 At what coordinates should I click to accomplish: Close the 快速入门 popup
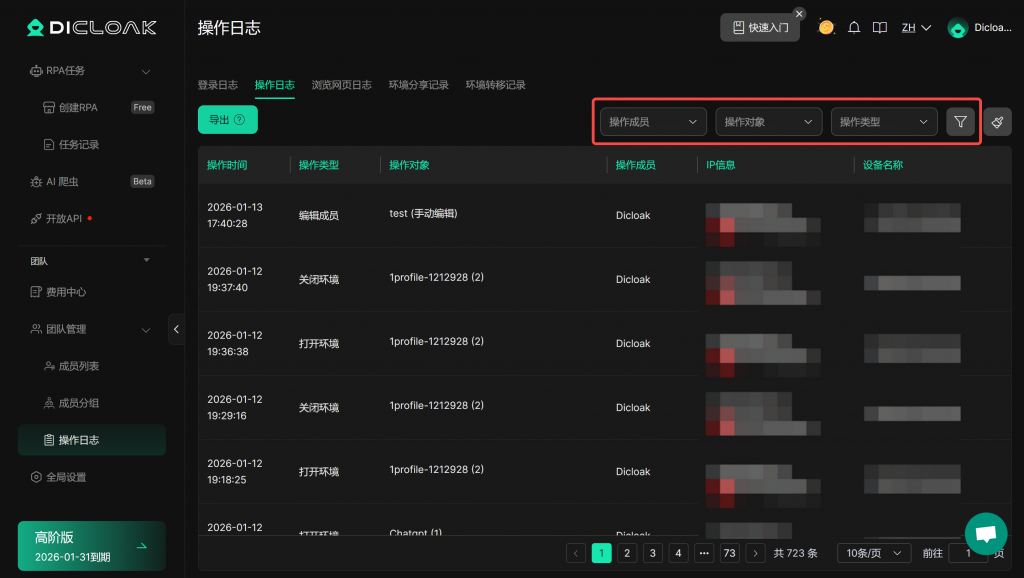click(799, 14)
